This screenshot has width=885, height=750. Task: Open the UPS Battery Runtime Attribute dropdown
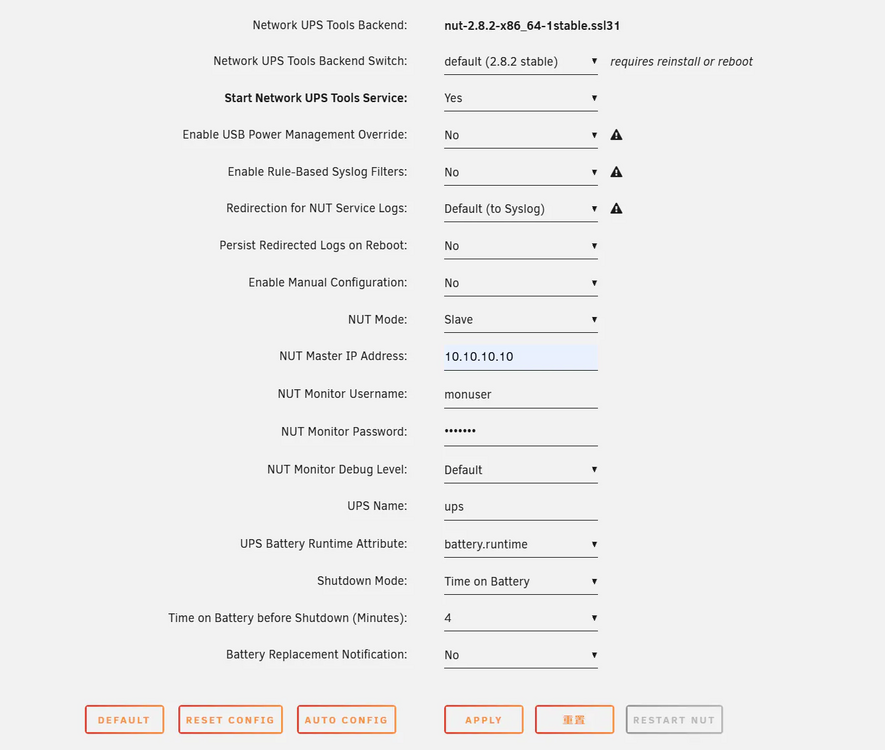click(520, 545)
